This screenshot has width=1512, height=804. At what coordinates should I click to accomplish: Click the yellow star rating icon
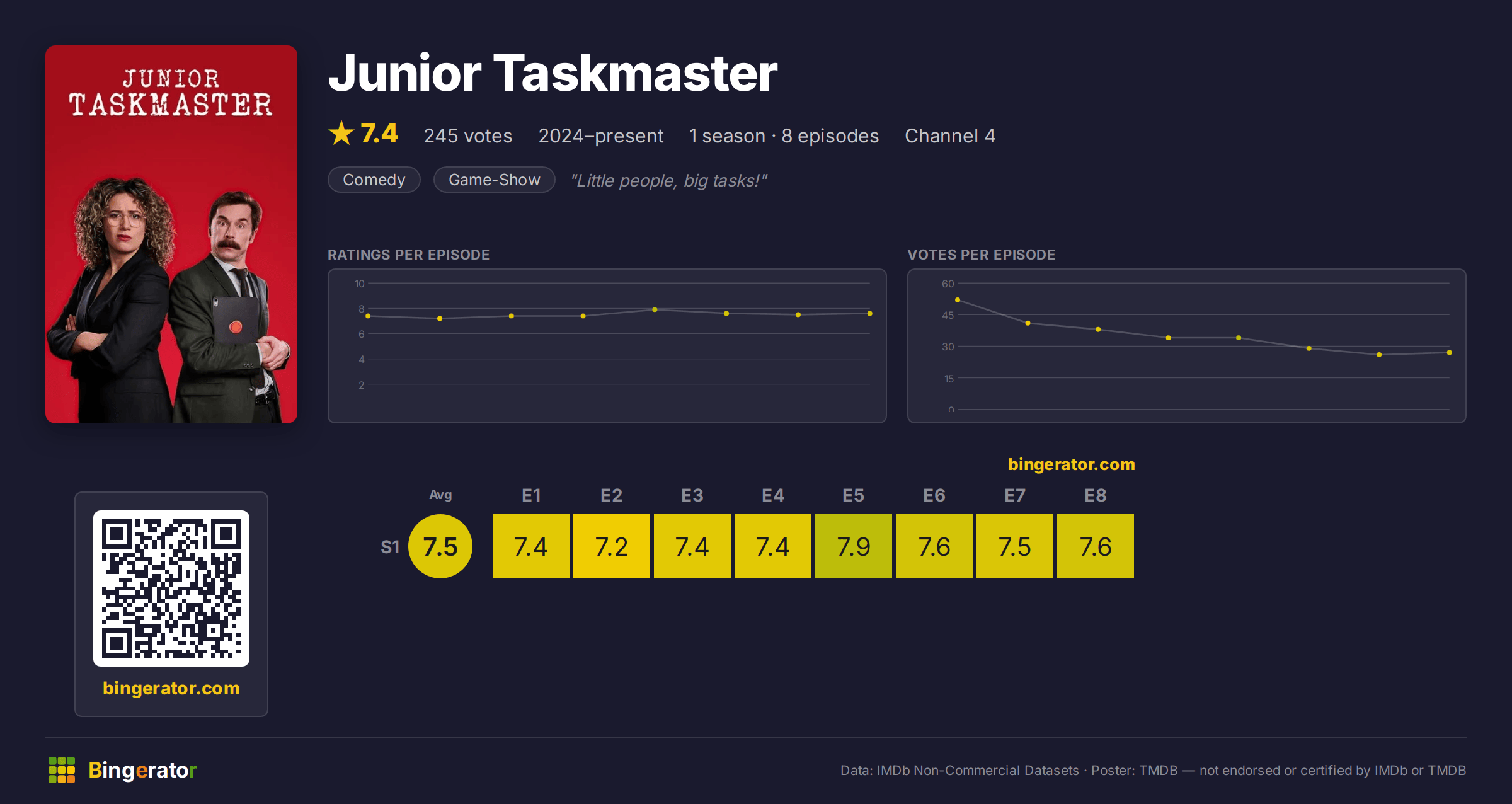341,134
